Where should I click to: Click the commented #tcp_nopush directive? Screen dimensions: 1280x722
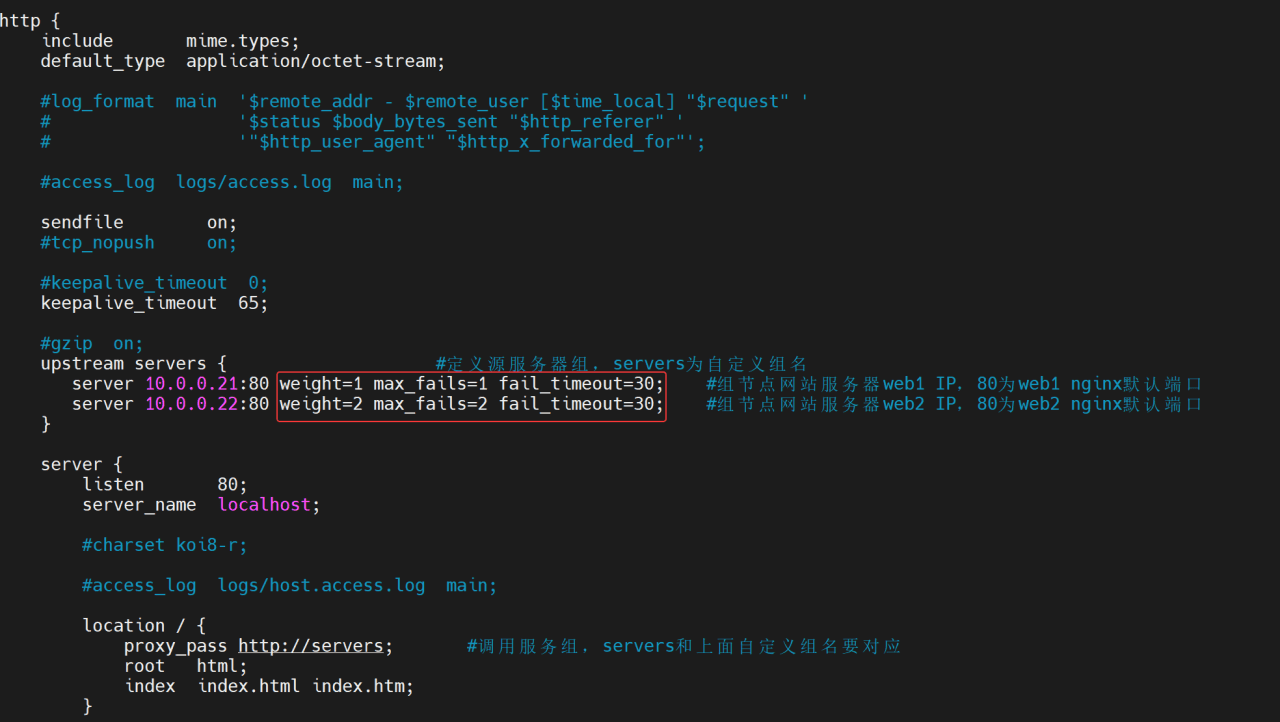coord(97,243)
